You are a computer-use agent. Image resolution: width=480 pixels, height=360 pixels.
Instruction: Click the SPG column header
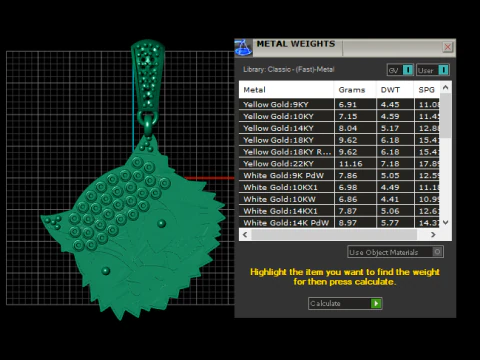(427, 90)
